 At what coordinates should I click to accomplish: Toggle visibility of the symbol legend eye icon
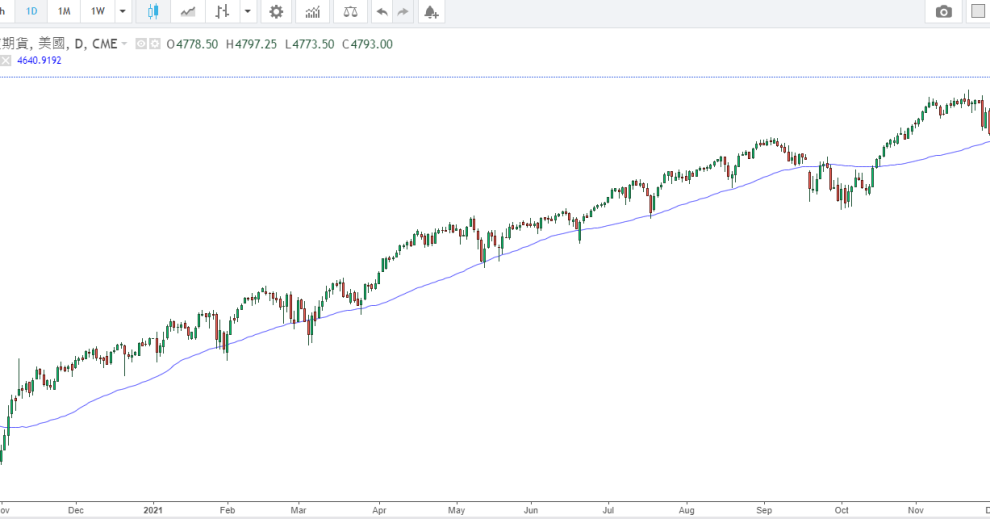pyautogui.click(x=141, y=44)
